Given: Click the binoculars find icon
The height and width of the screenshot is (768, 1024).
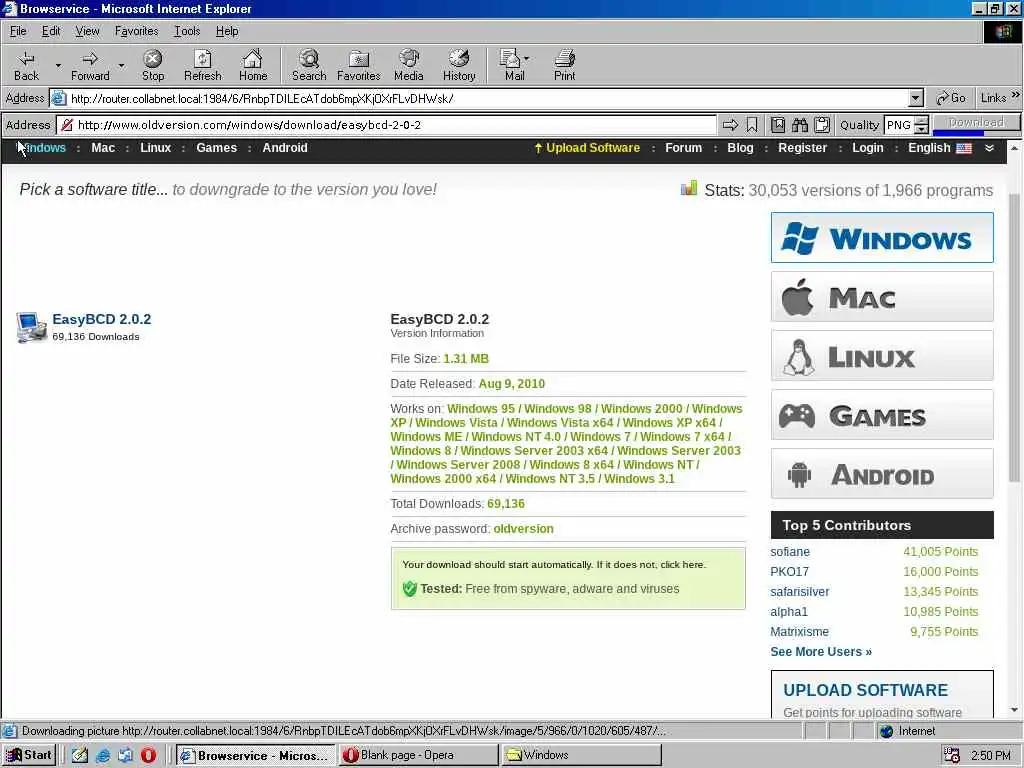Looking at the screenshot, I should pyautogui.click(x=800, y=125).
